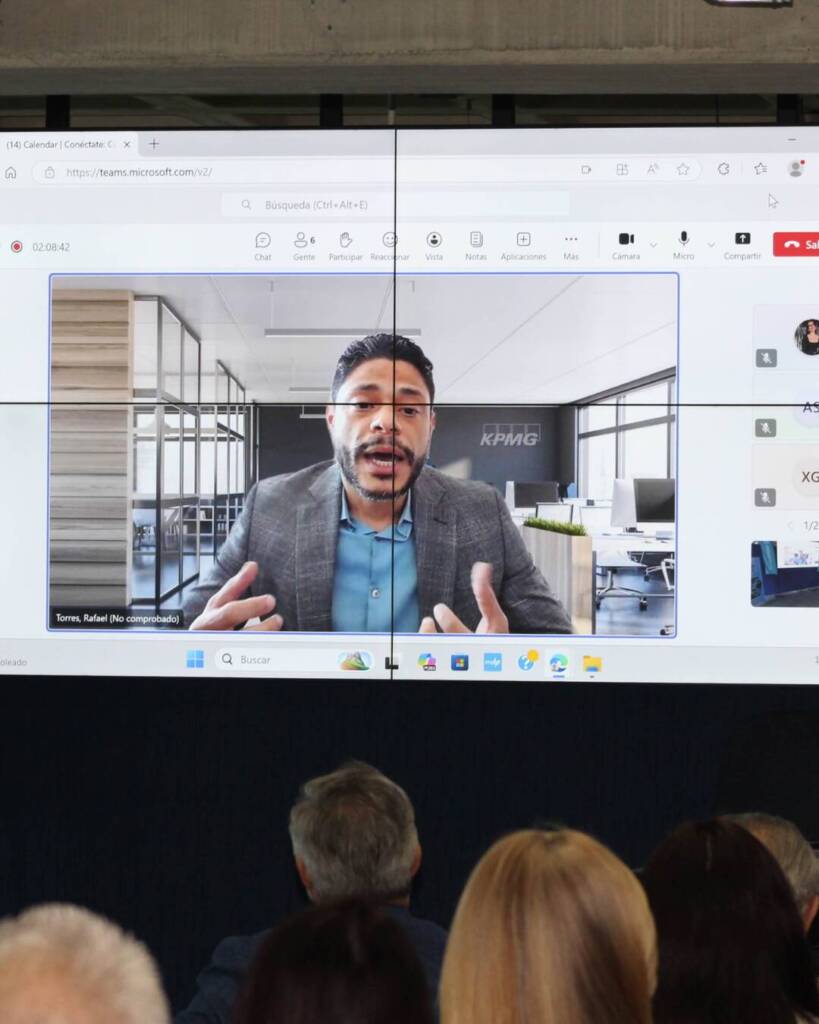The image size is (819, 1024).
Task: Leave the call with red Salir button
Action: click(797, 244)
